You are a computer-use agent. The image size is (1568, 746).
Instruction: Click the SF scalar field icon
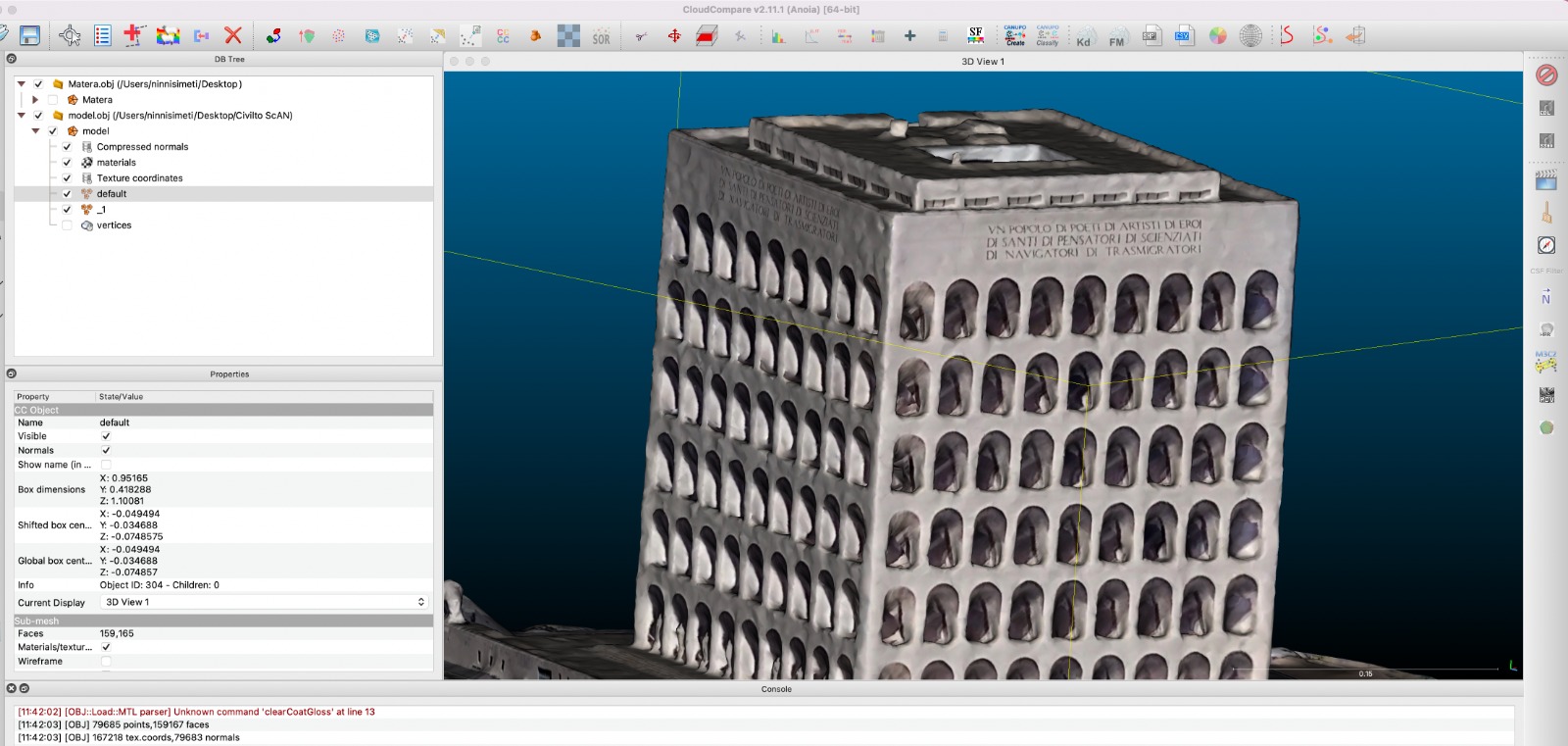click(x=976, y=36)
